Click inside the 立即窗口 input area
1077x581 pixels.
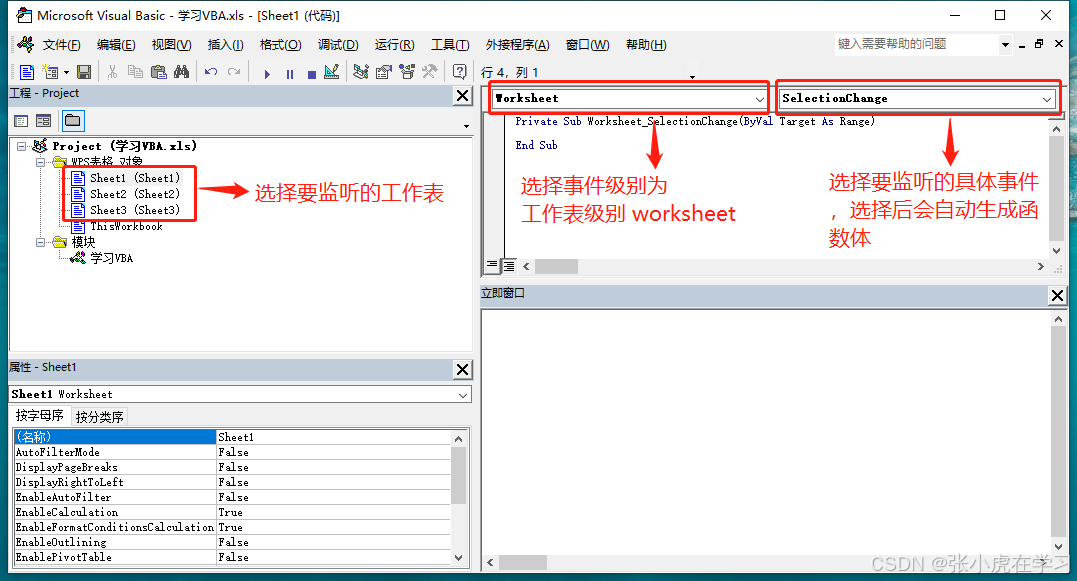pos(766,431)
